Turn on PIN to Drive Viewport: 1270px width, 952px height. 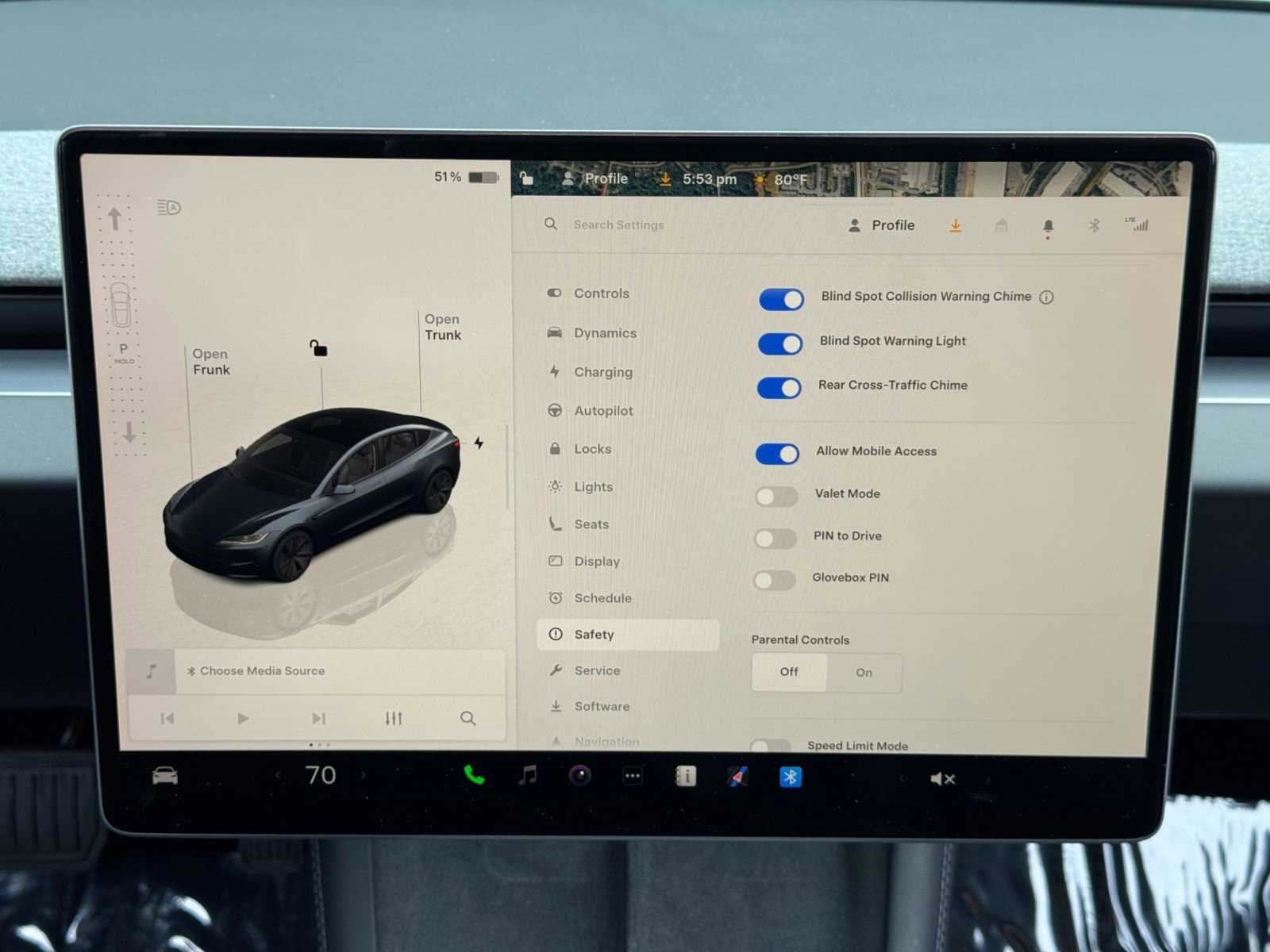775,538
